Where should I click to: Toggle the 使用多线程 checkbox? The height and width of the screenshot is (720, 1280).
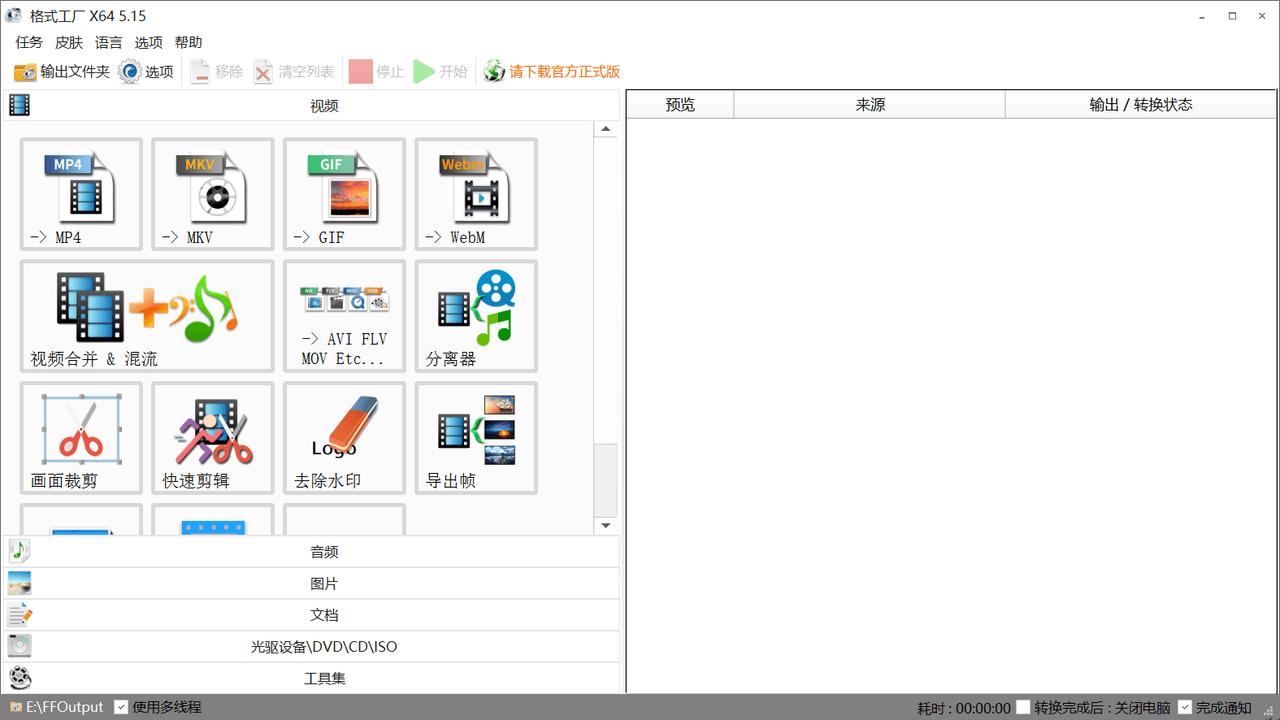(121, 707)
